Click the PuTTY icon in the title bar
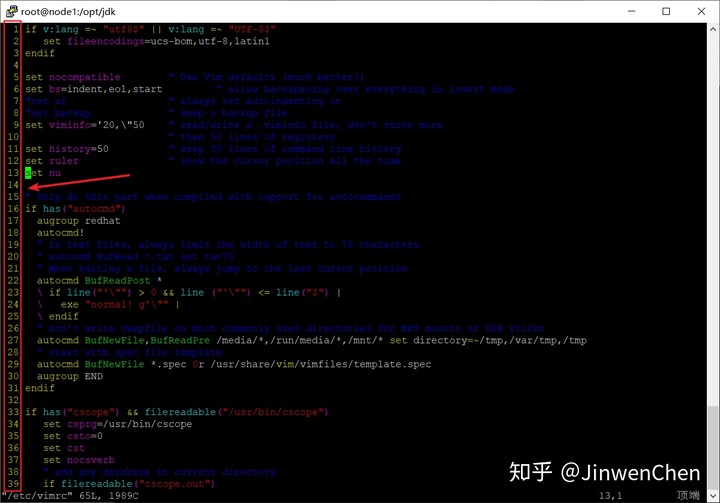 [x=11, y=11]
